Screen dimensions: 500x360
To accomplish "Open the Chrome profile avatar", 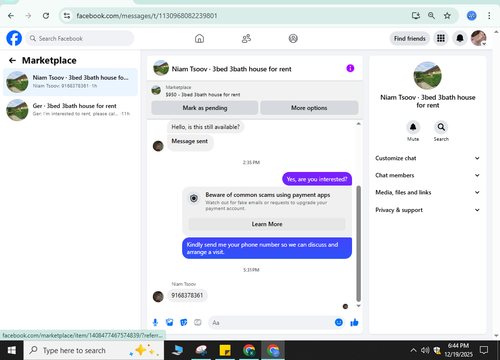I will [471, 16].
